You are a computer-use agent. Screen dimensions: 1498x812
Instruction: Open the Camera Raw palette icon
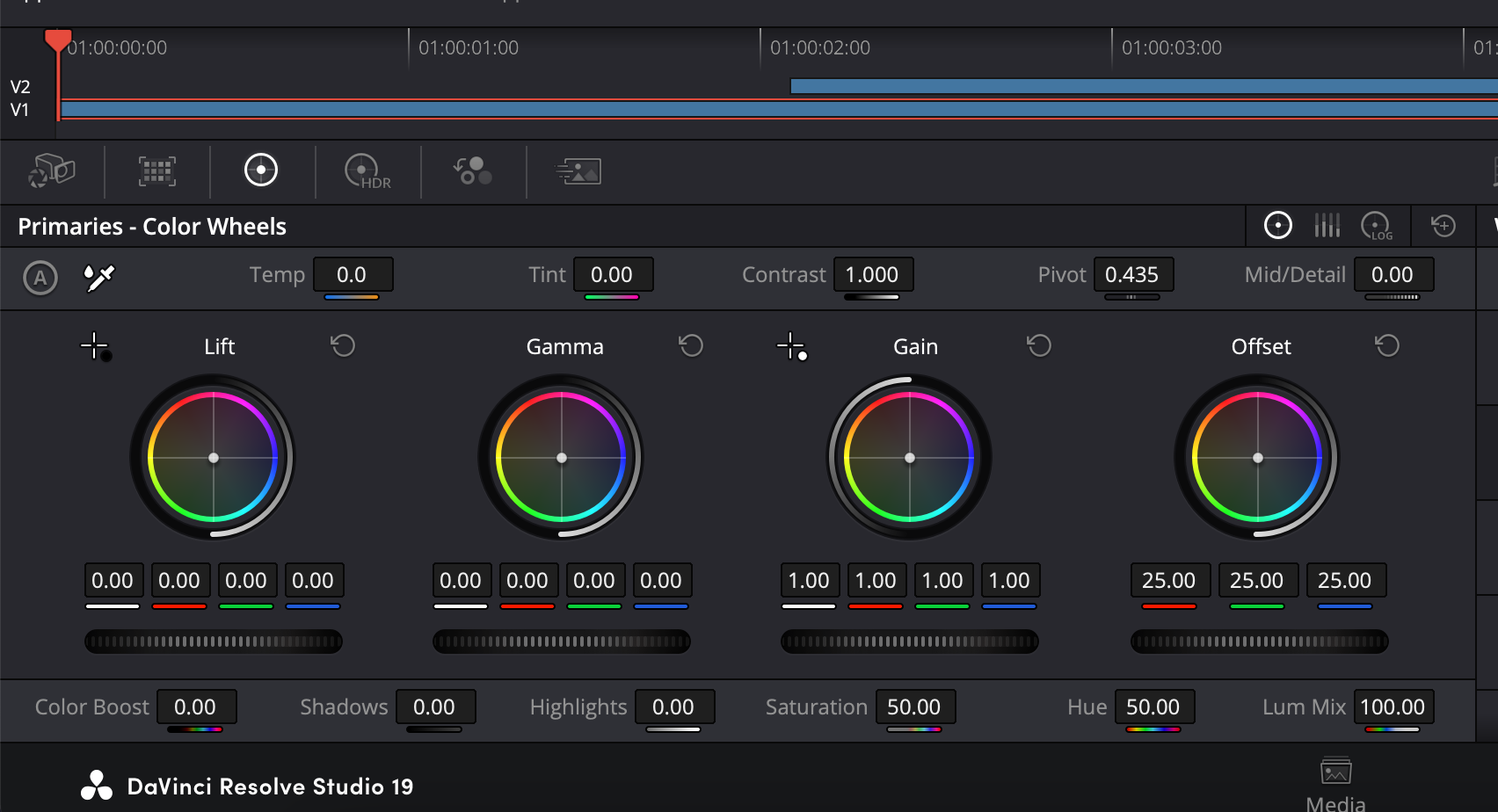pos(52,170)
